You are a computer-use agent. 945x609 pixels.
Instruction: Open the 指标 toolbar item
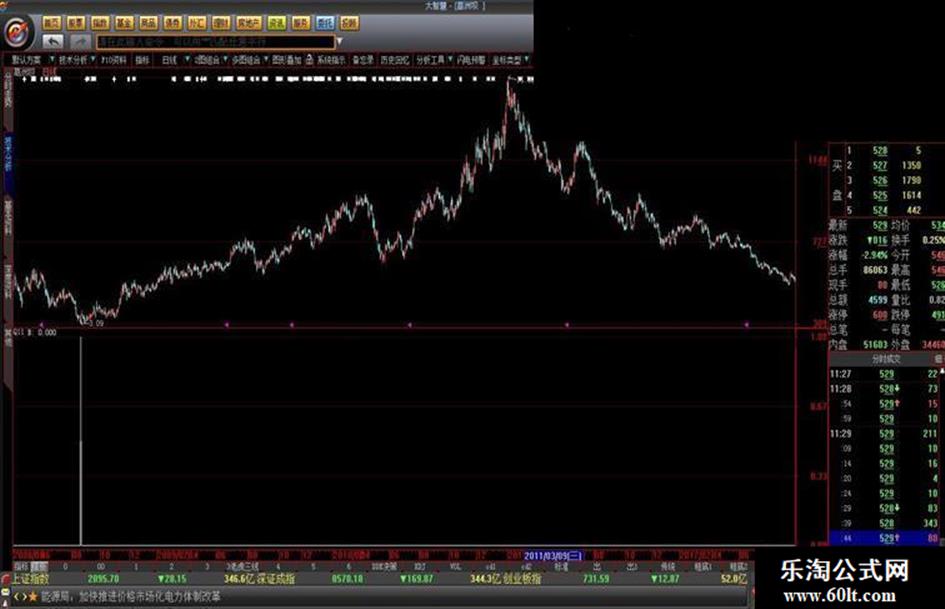coord(142,60)
